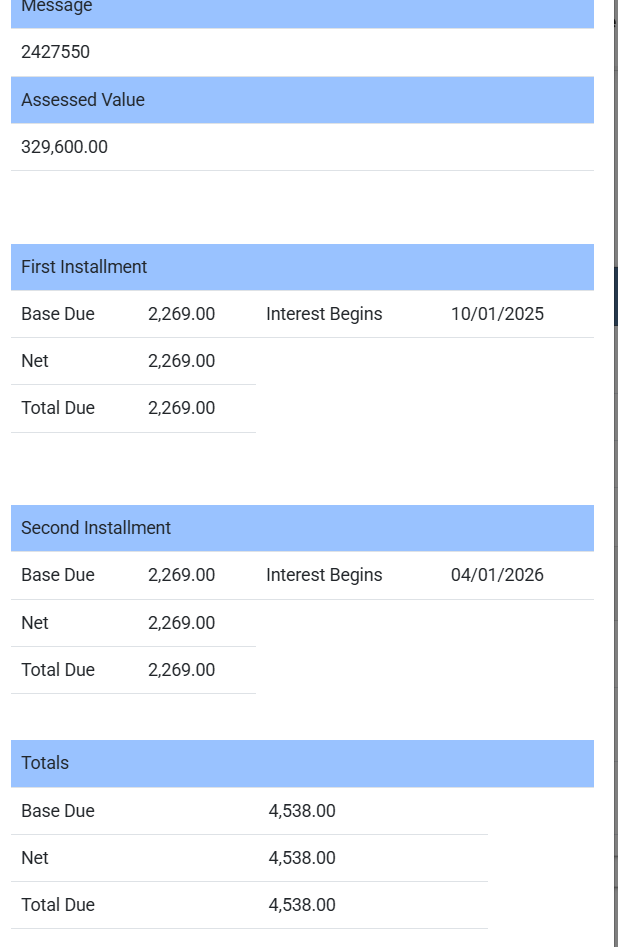618x947 pixels.
Task: Click the First Installment Interest Begins label
Action: 324,314
